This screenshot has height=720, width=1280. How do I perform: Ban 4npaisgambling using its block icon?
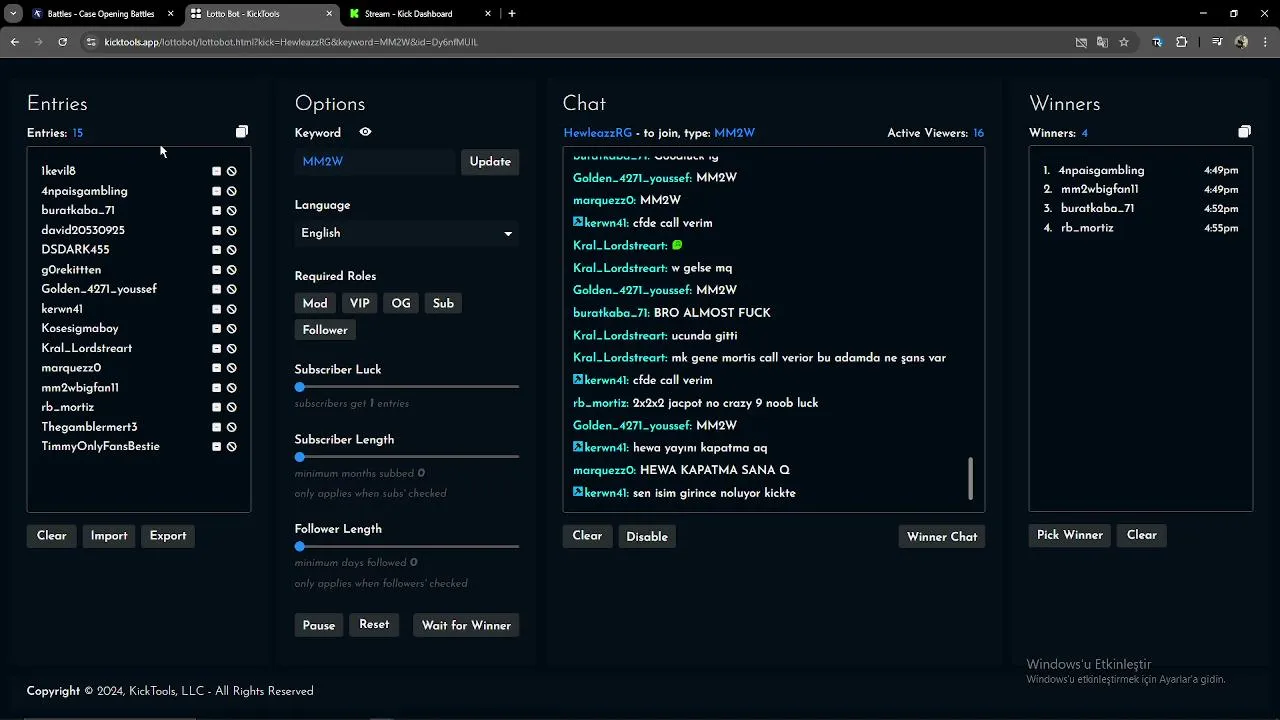(x=231, y=191)
